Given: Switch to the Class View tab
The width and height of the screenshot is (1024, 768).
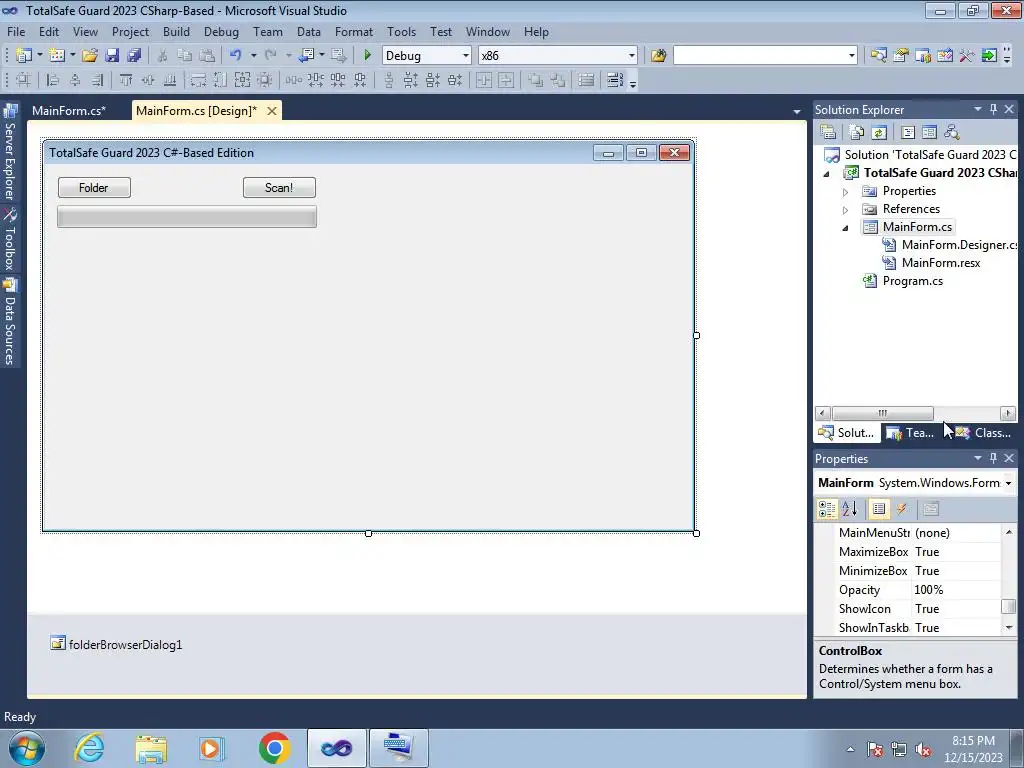Looking at the screenshot, I should pyautogui.click(x=983, y=432).
